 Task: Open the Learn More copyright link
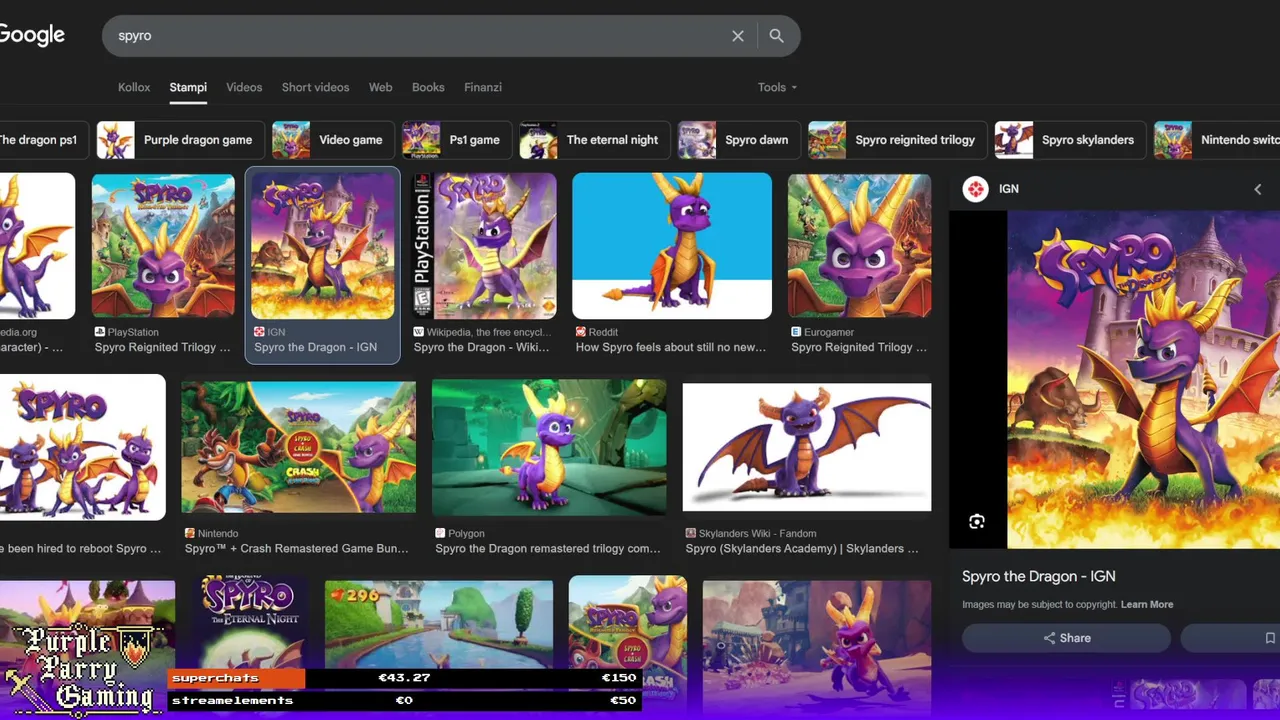click(1147, 604)
